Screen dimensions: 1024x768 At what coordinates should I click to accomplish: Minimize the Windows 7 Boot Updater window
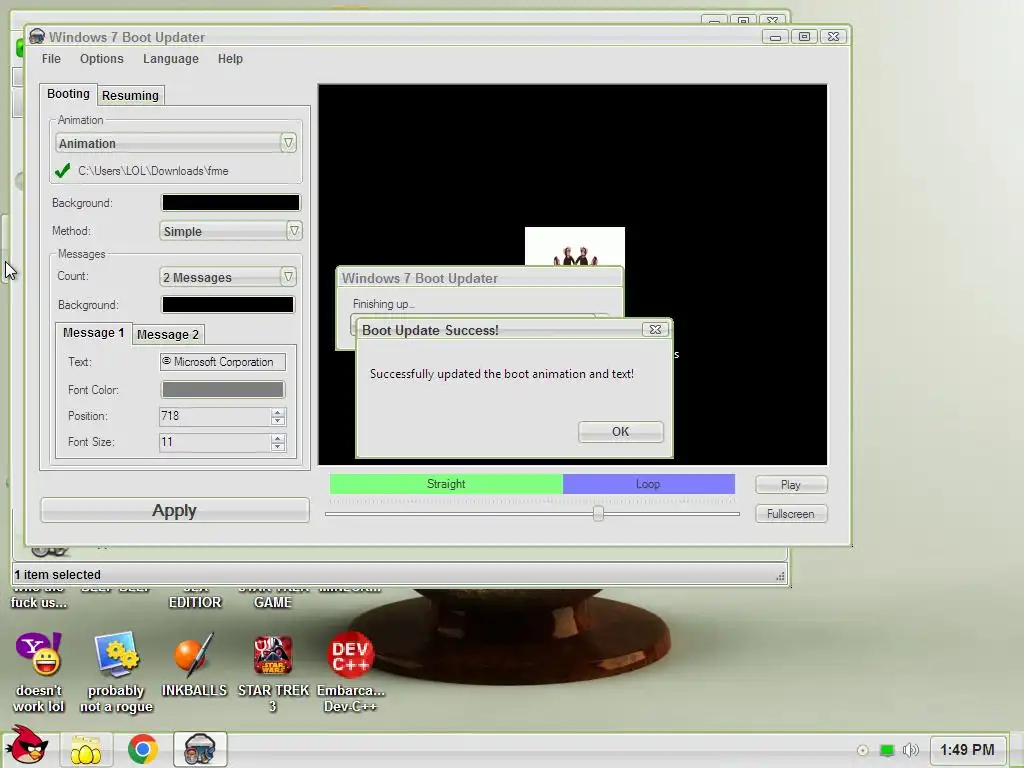[775, 37]
